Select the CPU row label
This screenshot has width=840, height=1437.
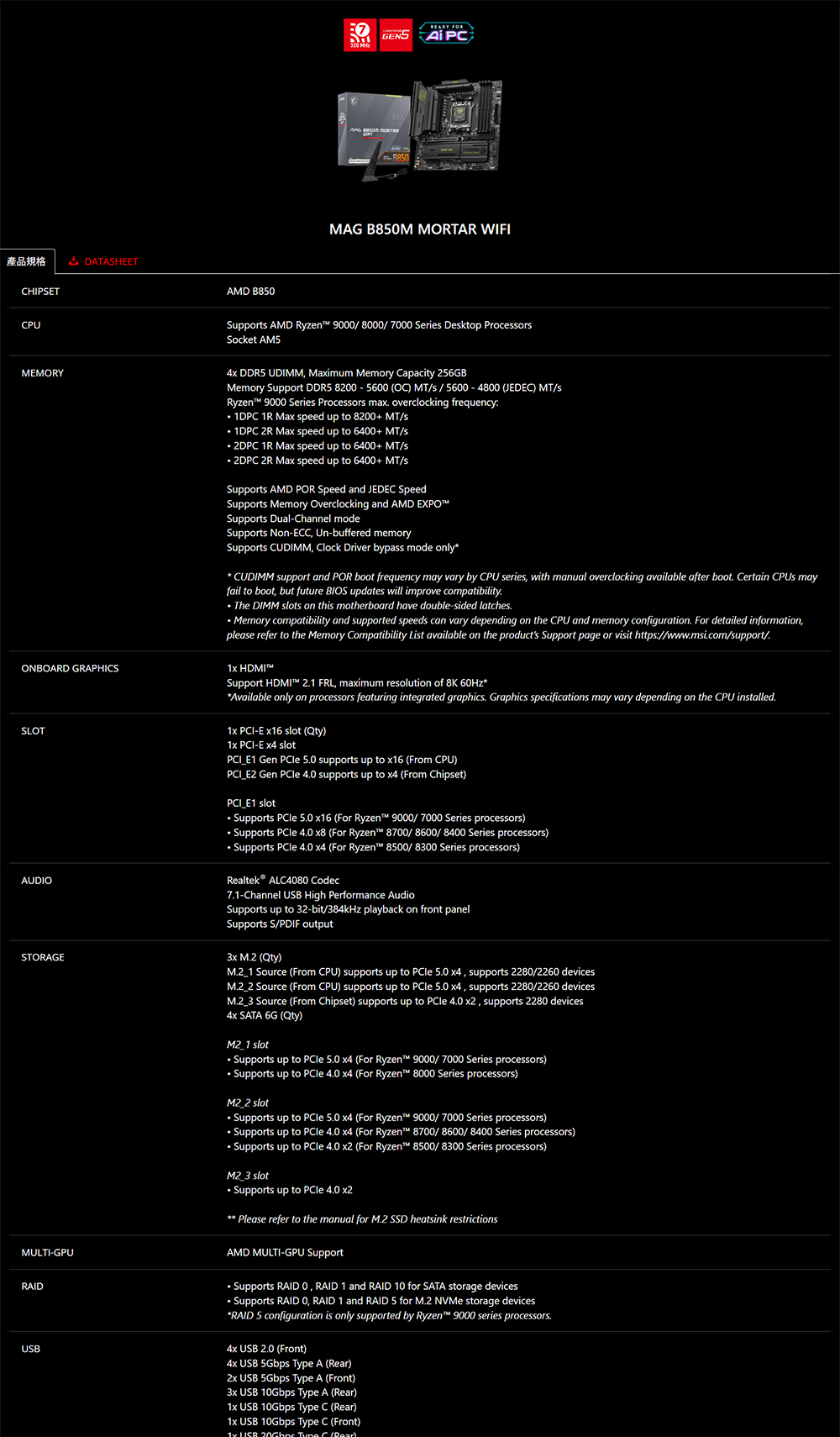pyautogui.click(x=31, y=325)
